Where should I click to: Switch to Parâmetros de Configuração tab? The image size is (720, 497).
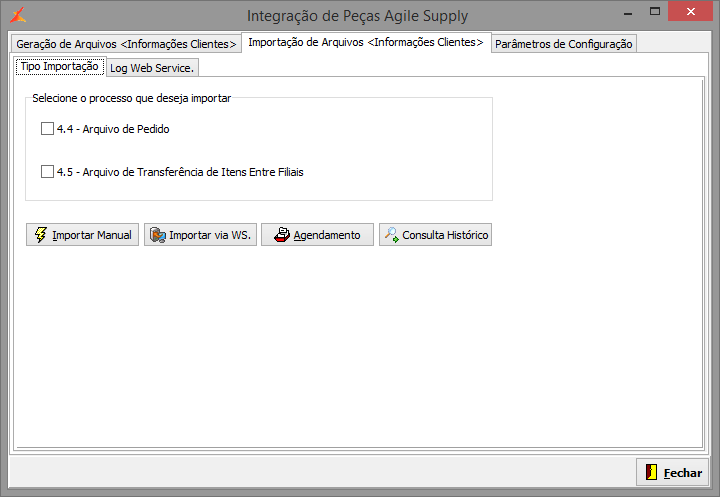(563, 44)
